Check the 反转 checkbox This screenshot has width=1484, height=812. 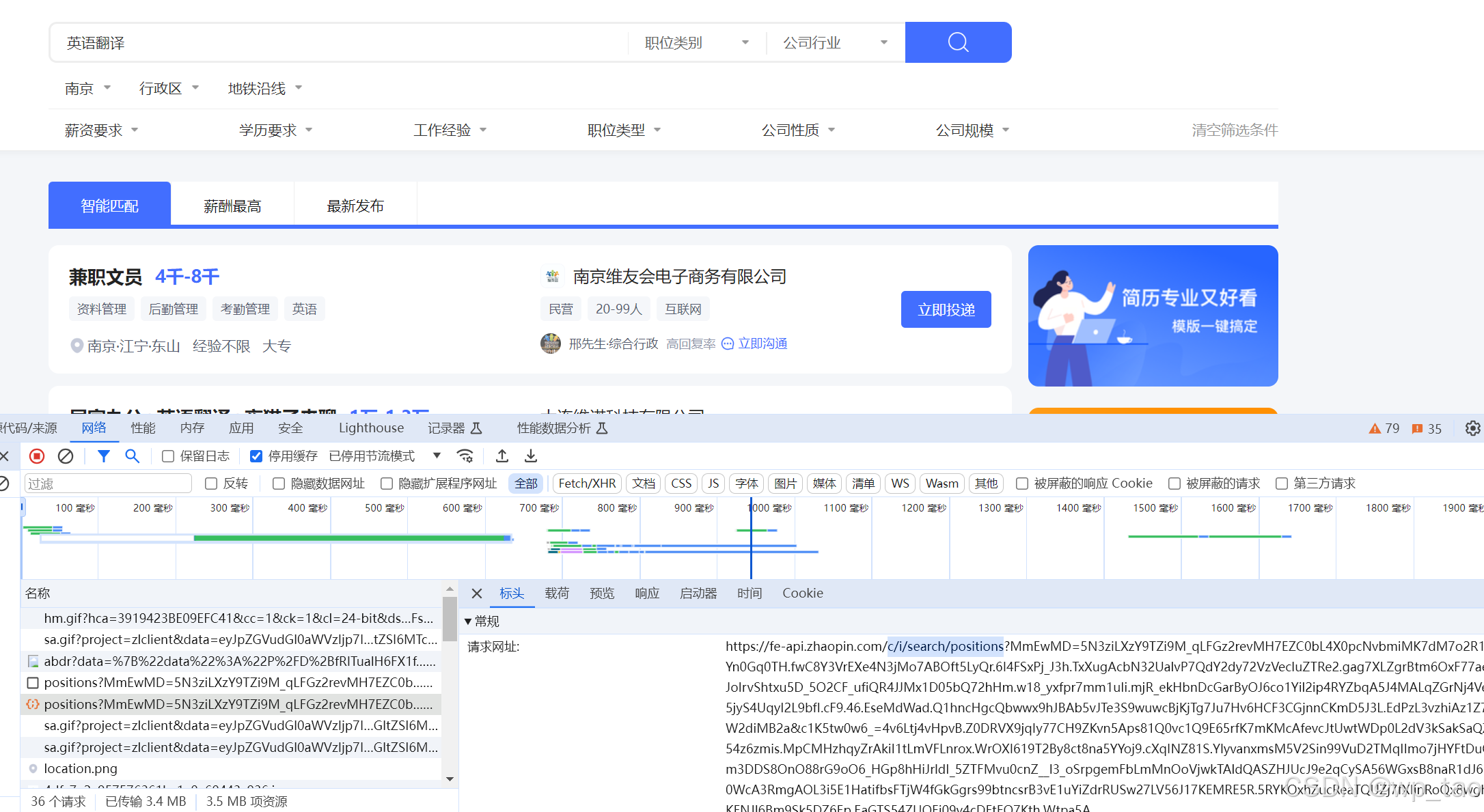coord(211,484)
